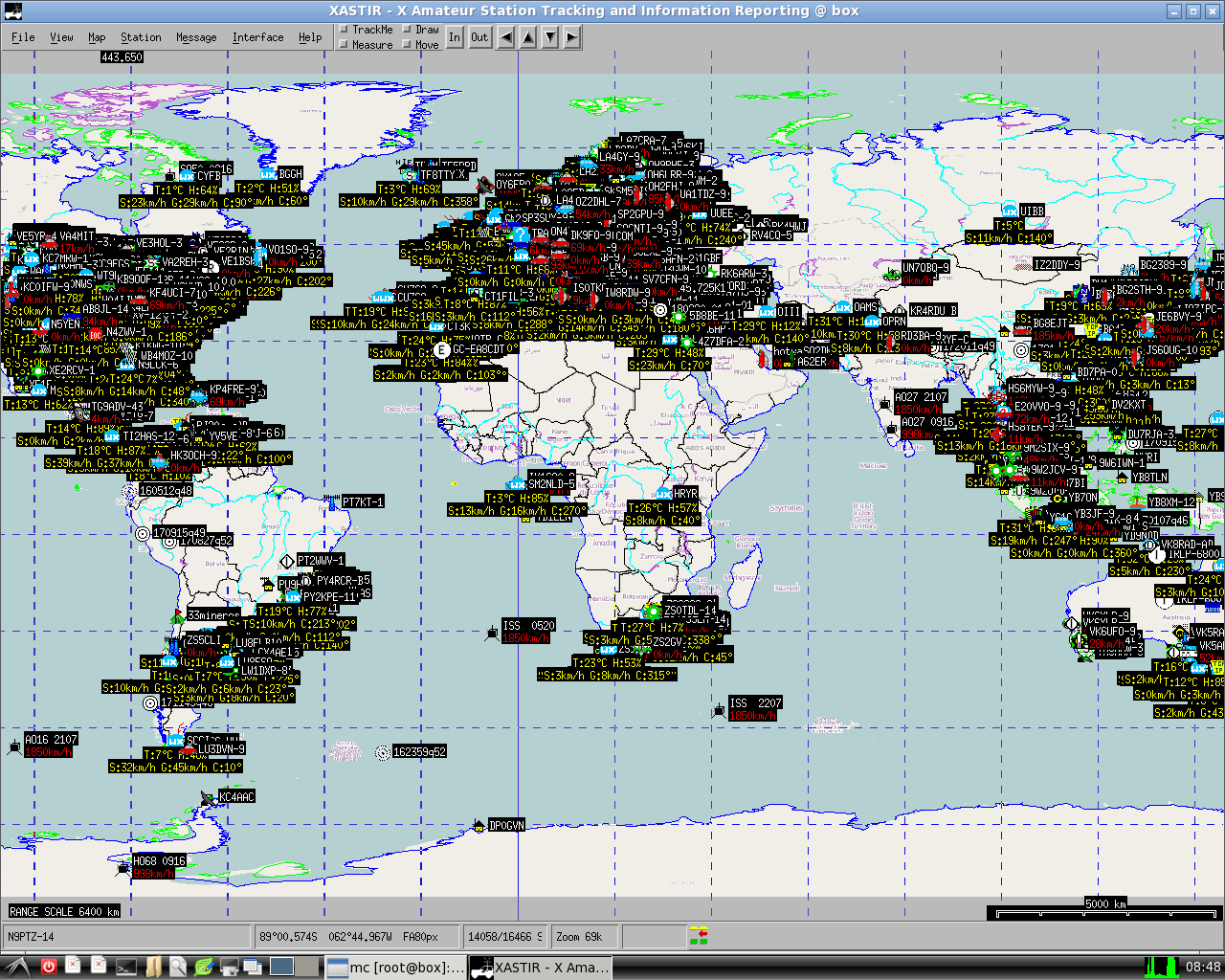
Task: Click the SM2NLD-5 weather station icon
Action: pos(518,483)
